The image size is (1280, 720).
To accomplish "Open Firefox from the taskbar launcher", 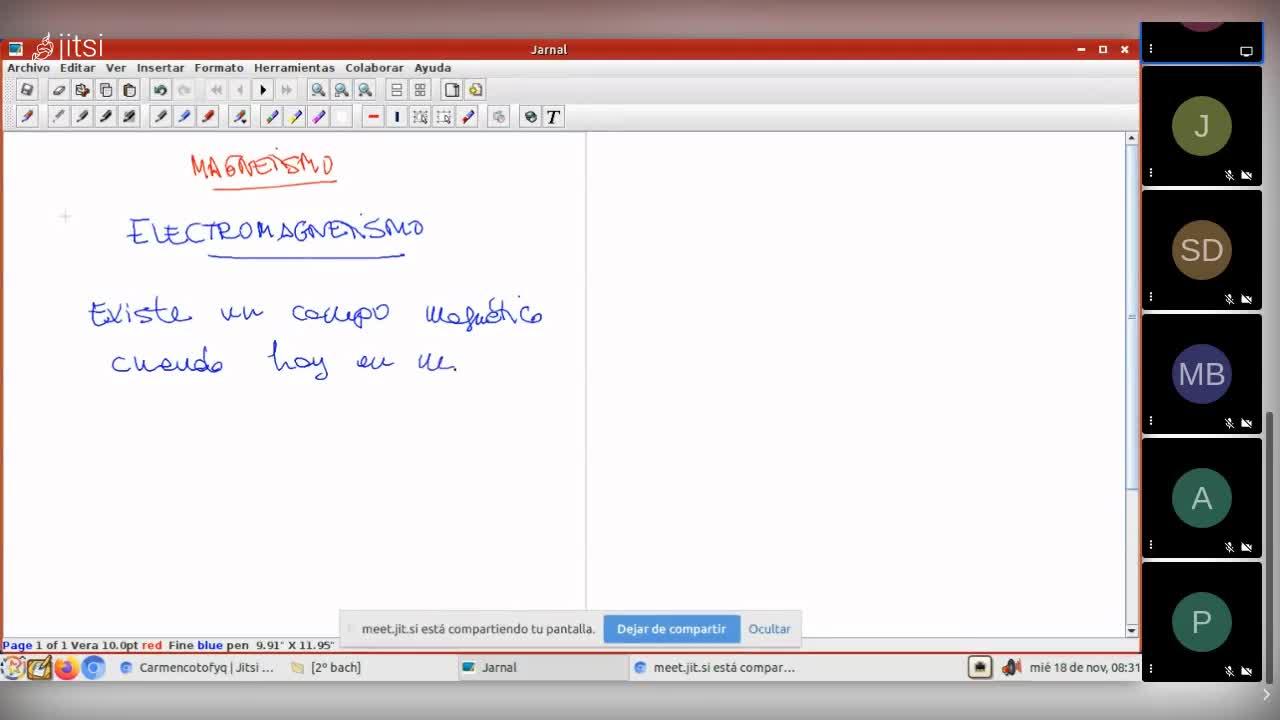I will [x=67, y=667].
